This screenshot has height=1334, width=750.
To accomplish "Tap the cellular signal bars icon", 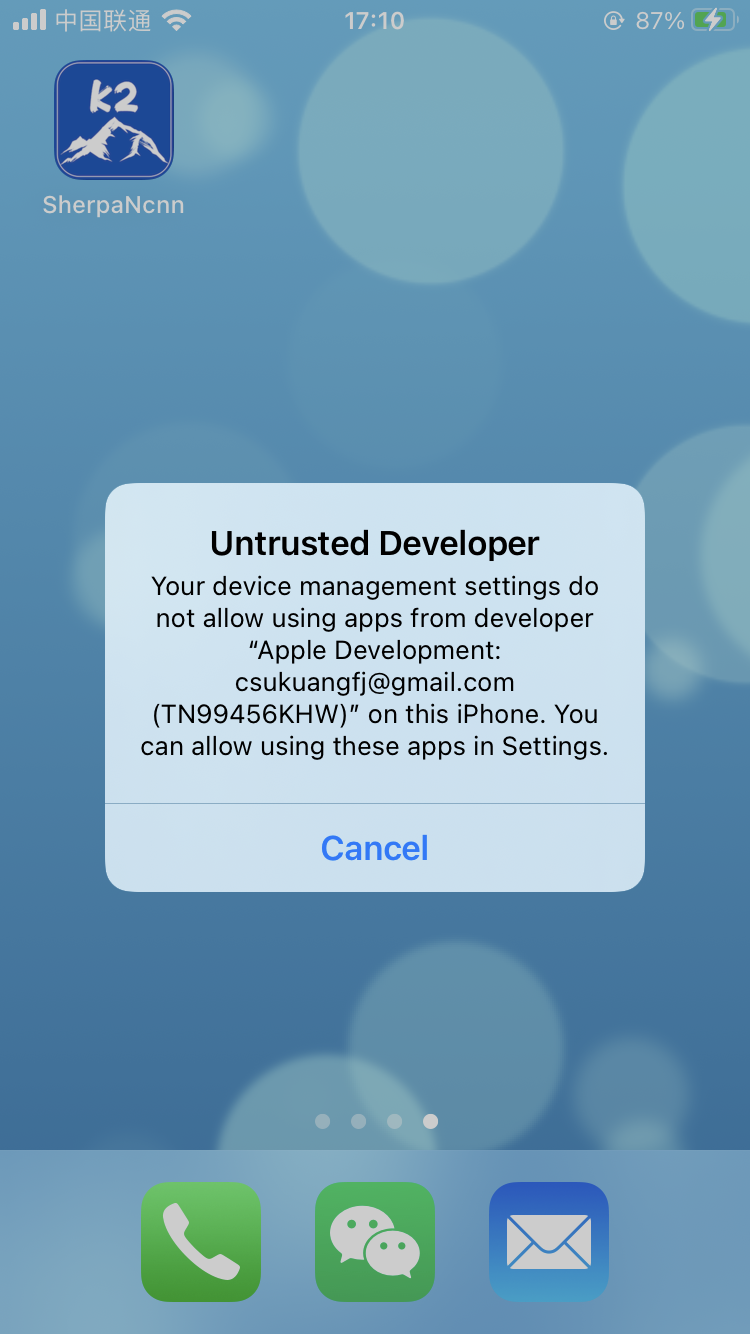I will point(30,20).
